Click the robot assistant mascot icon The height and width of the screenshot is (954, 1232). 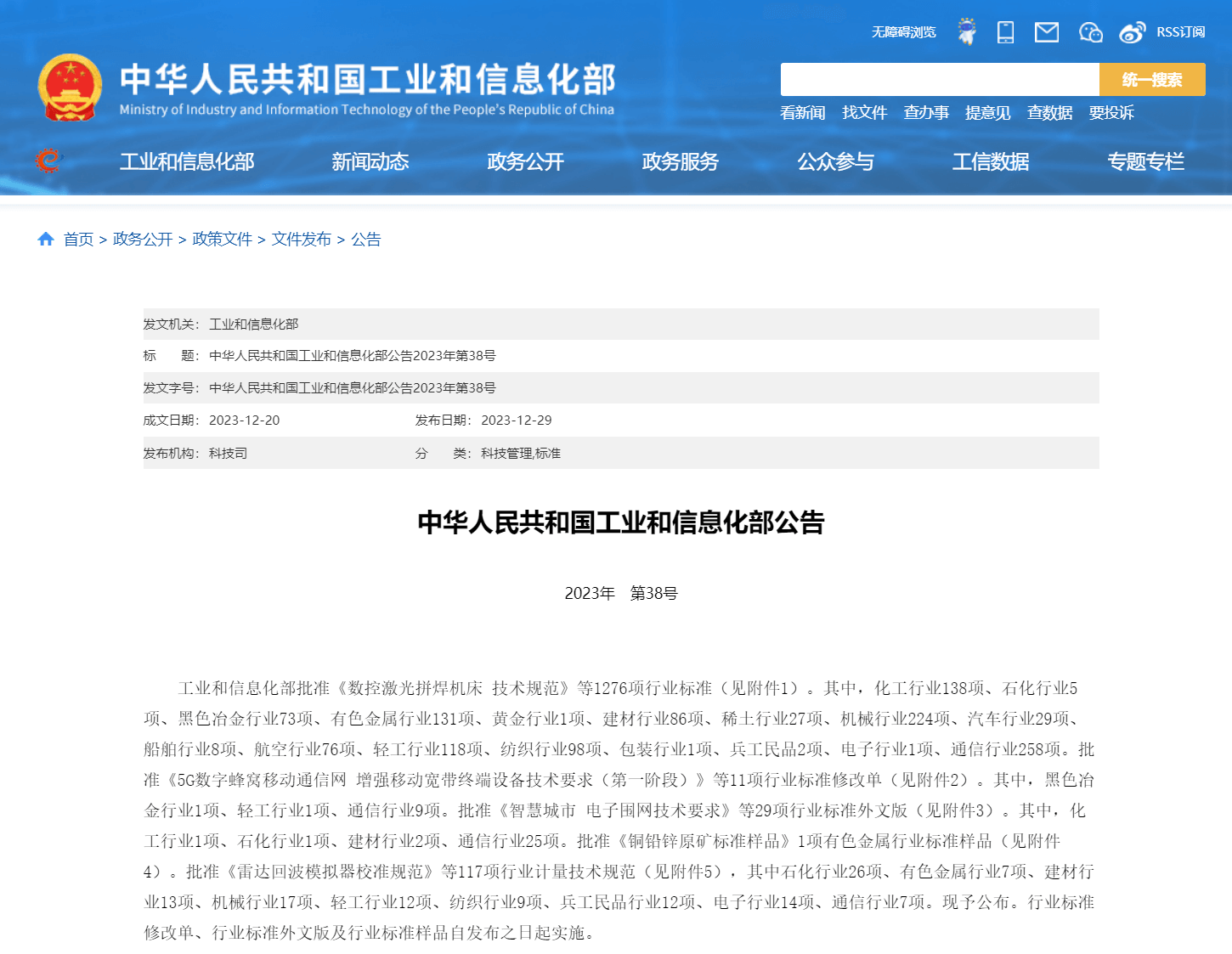(966, 32)
